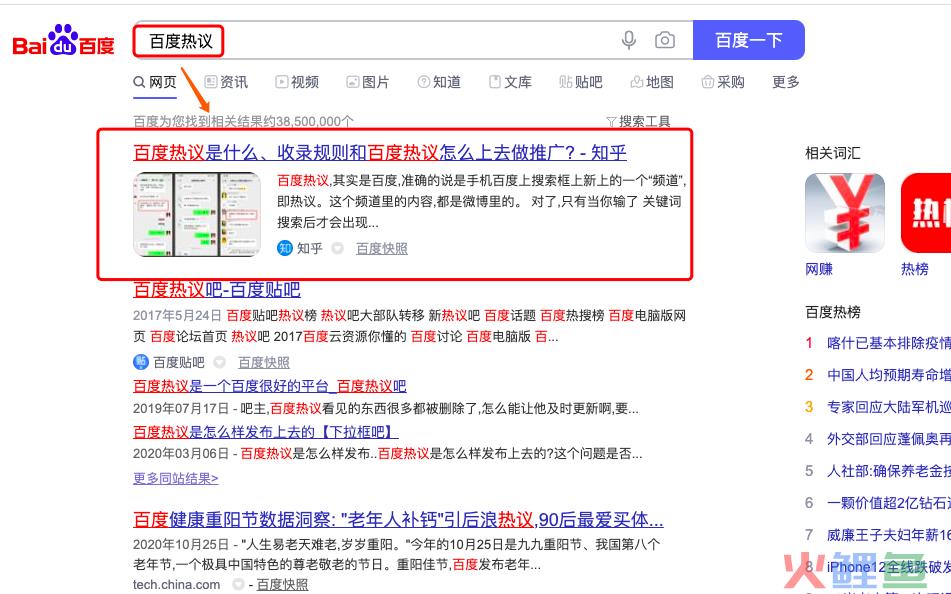The width and height of the screenshot is (951, 594).
Task: Open hot list item 人社部:确保养老金
Action: [889, 471]
